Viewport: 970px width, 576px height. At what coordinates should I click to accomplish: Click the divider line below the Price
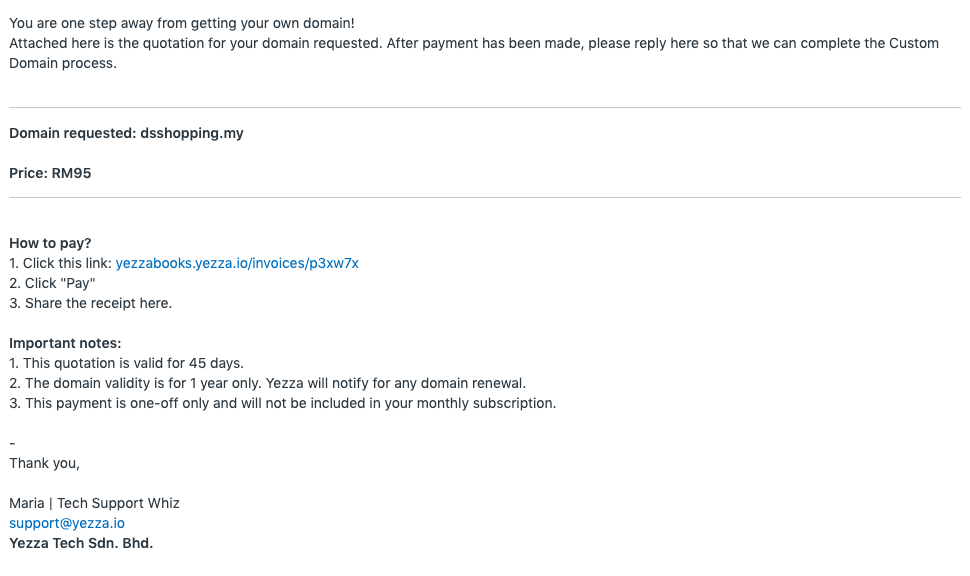(485, 198)
